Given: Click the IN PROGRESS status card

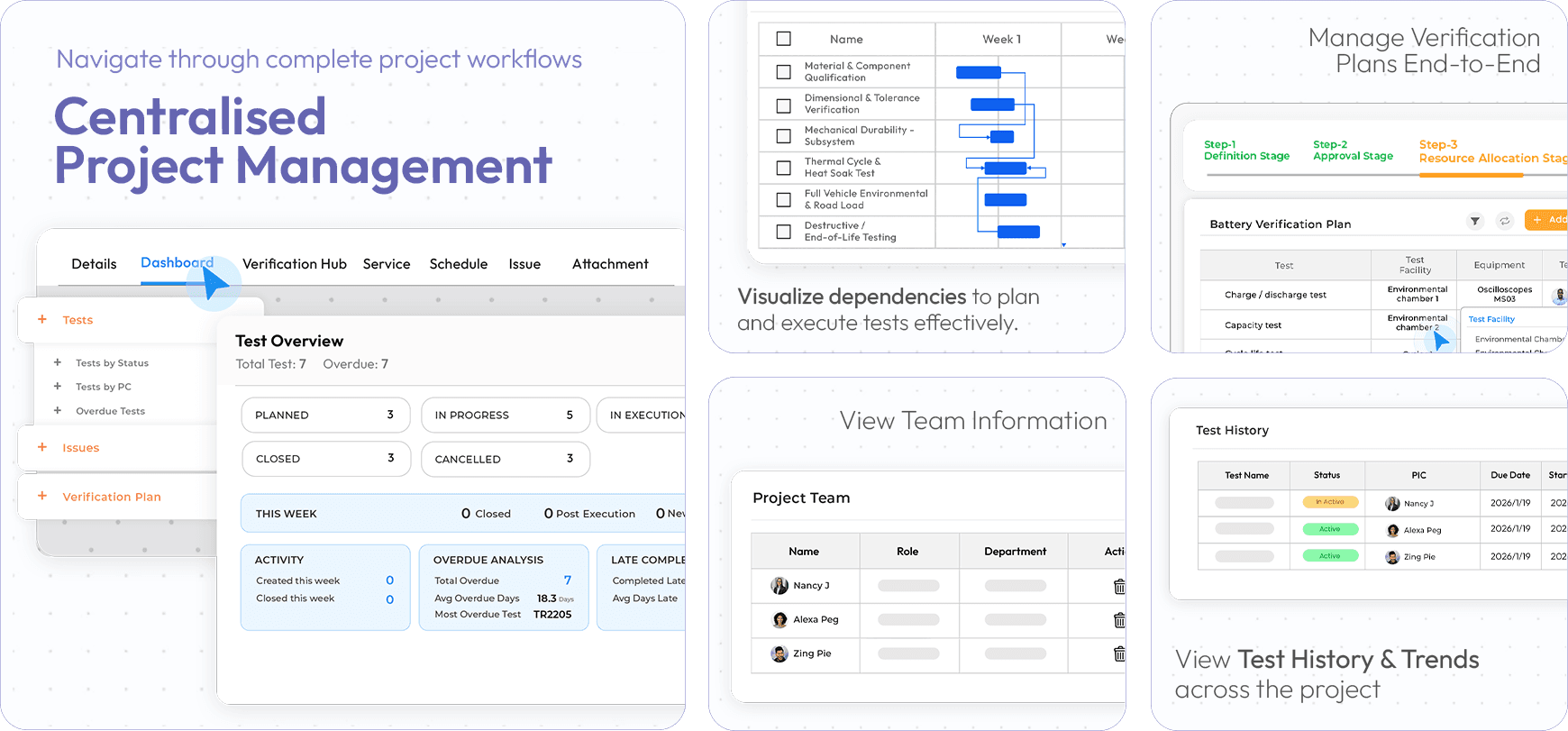Looking at the screenshot, I should pos(505,415).
